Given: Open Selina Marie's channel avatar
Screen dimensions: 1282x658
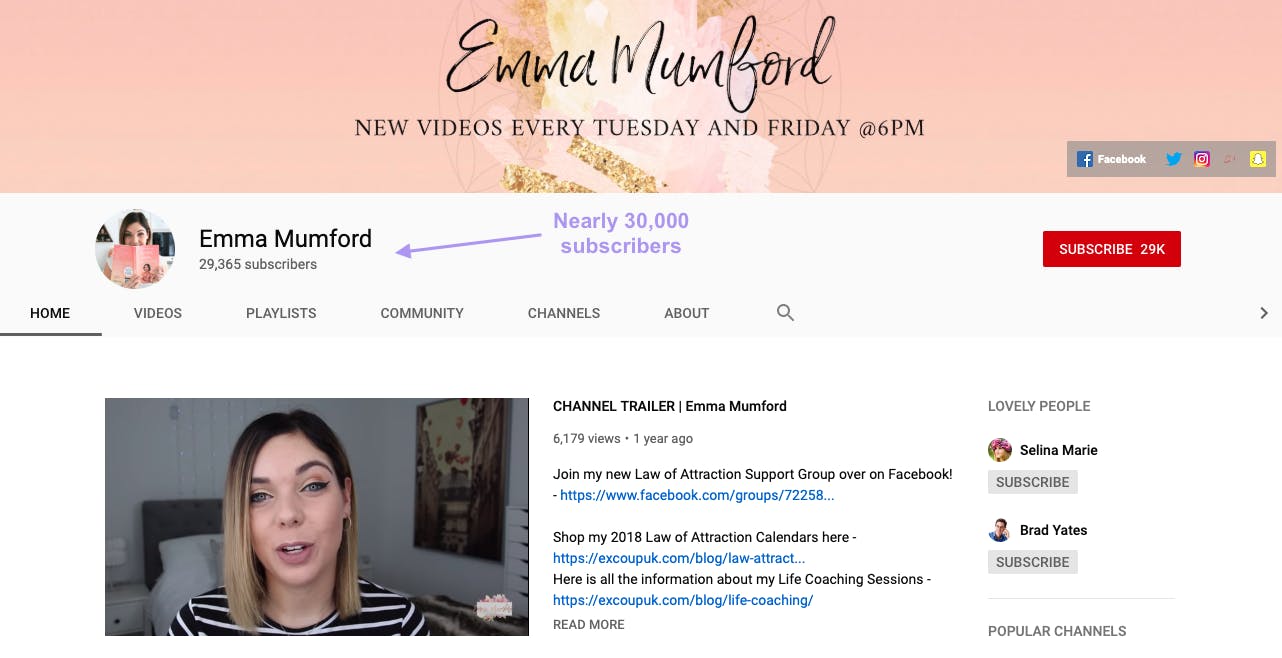Looking at the screenshot, I should (1000, 450).
